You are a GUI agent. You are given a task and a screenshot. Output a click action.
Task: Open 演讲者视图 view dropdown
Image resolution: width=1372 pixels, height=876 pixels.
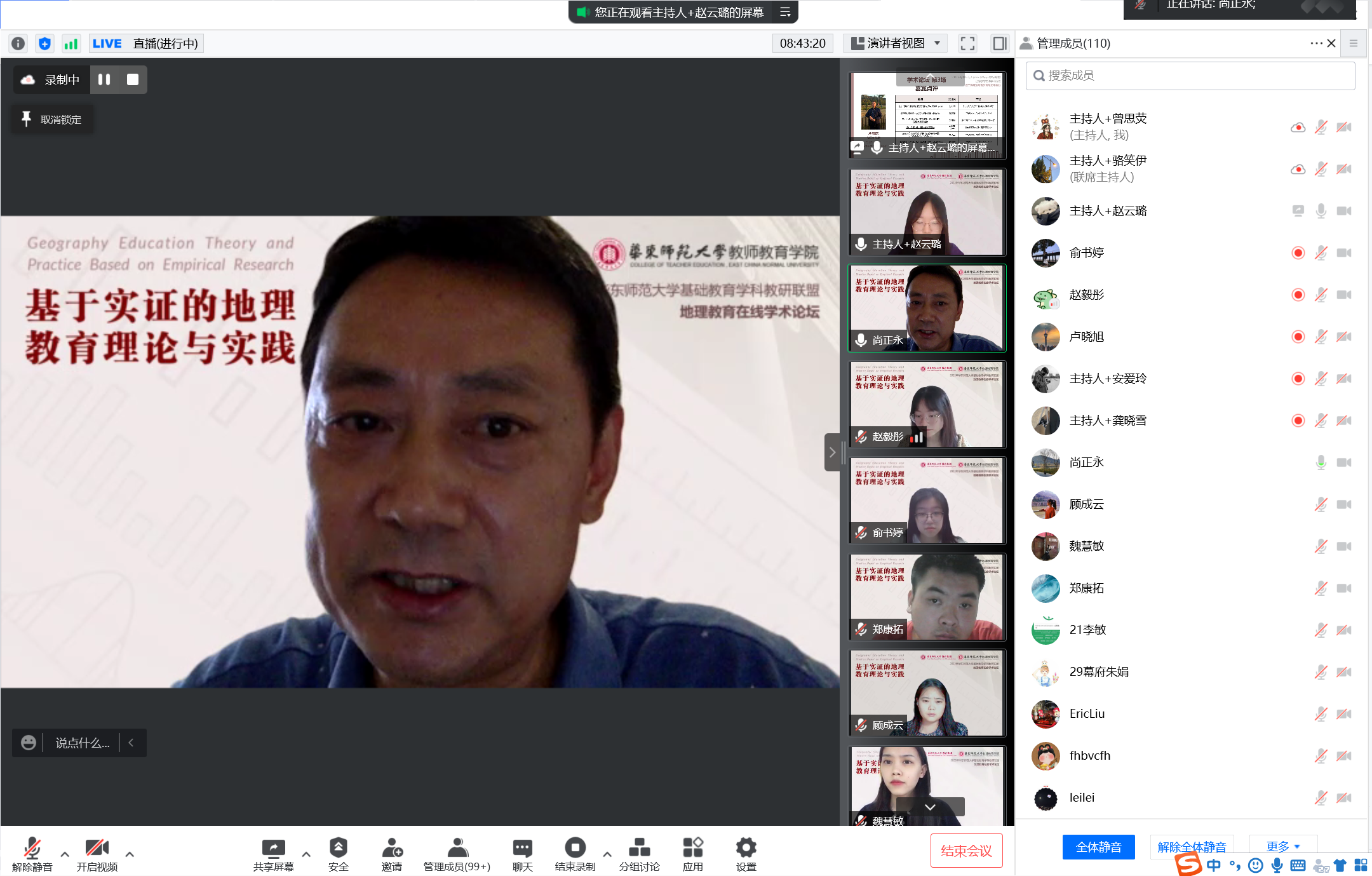(896, 43)
